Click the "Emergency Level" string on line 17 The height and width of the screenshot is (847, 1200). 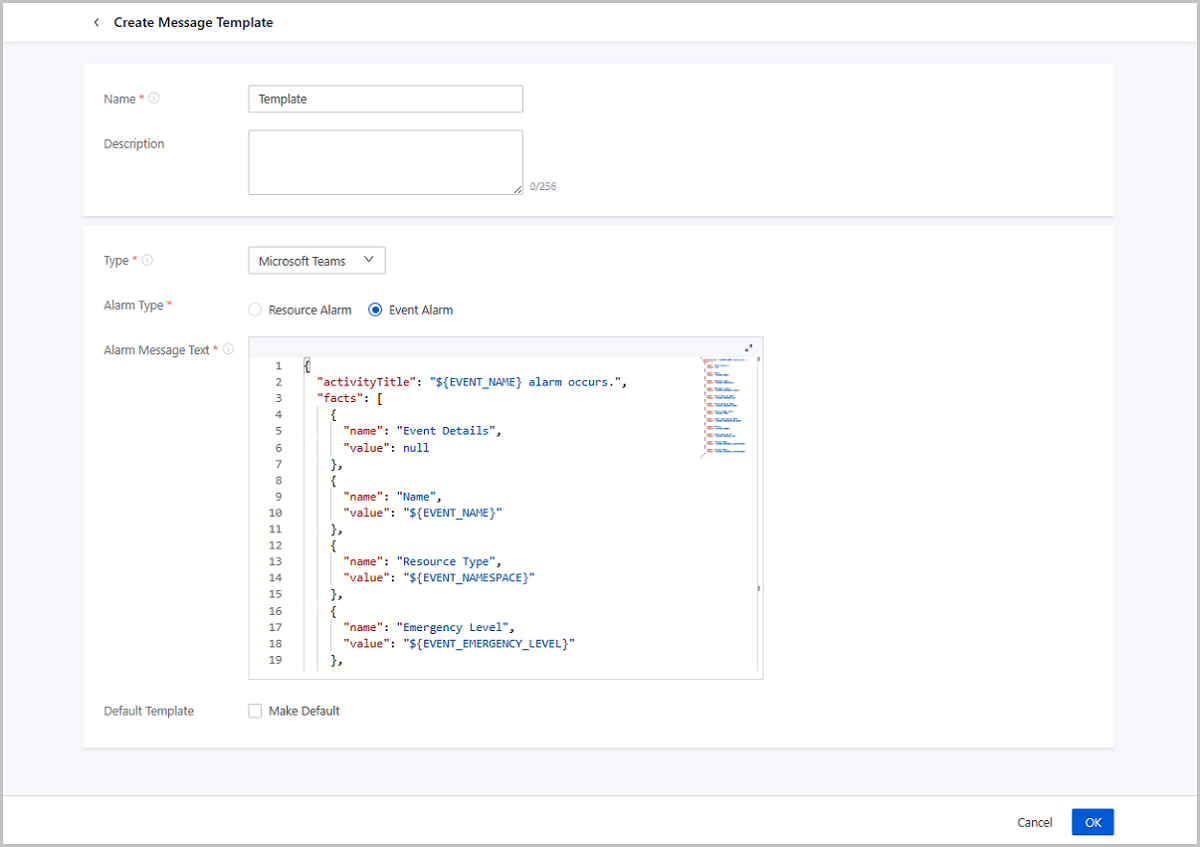tap(452, 627)
